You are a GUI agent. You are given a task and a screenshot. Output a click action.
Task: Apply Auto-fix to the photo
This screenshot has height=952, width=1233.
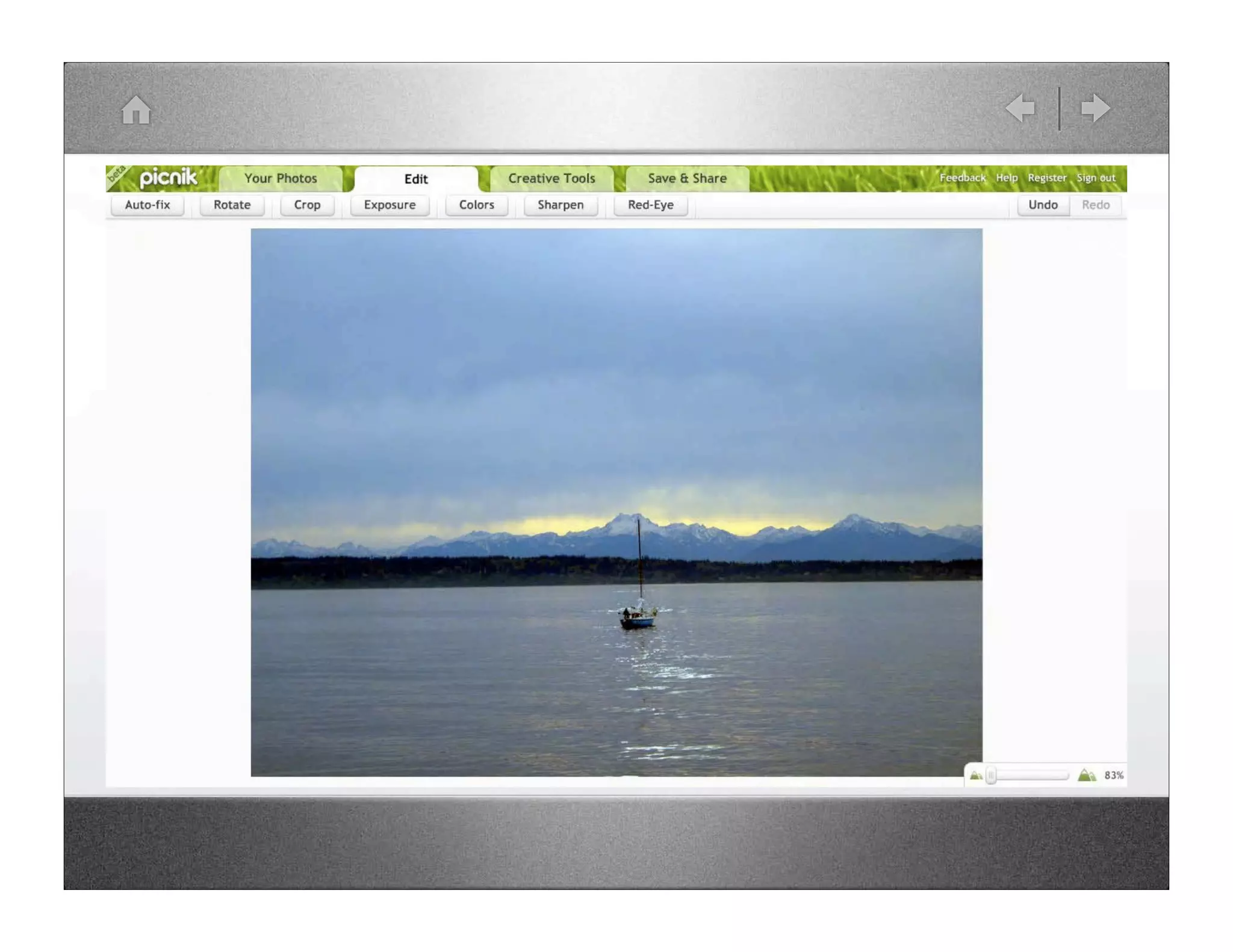(x=148, y=205)
